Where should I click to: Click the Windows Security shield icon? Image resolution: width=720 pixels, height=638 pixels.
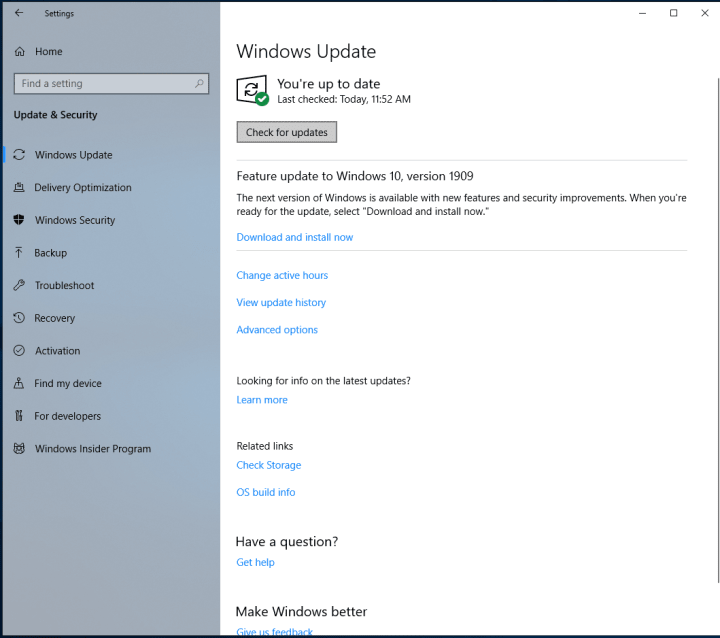pos(19,220)
